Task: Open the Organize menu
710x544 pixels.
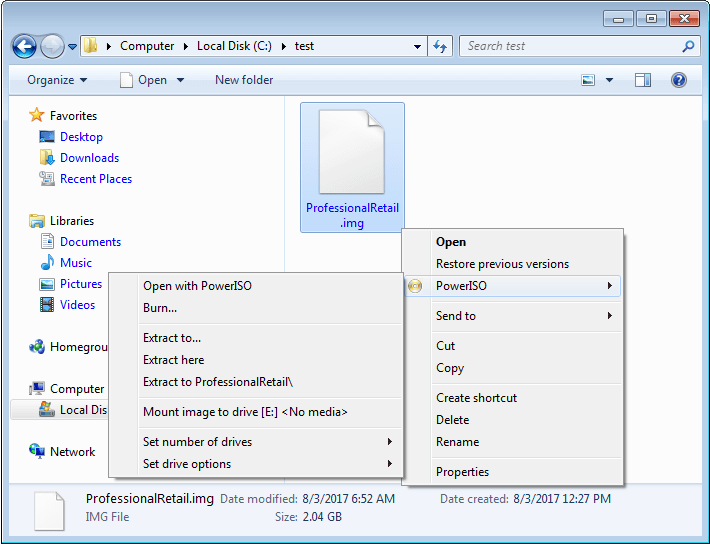Action: coord(57,80)
